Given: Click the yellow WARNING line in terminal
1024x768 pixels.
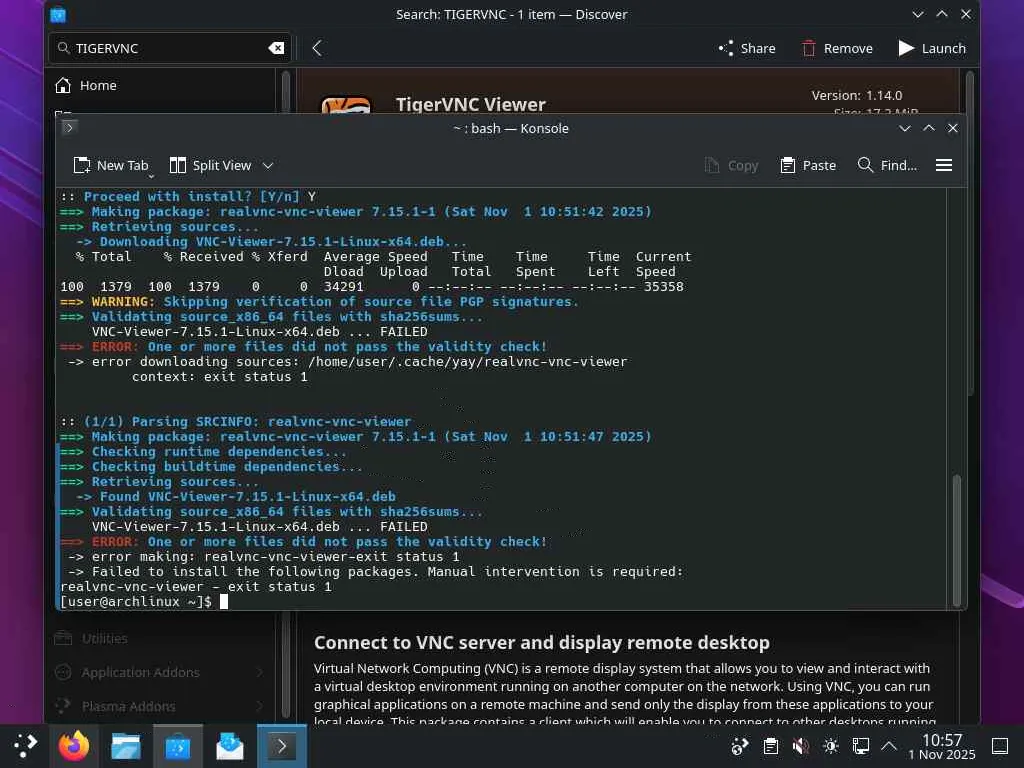Looking at the screenshot, I should pyautogui.click(x=319, y=302).
